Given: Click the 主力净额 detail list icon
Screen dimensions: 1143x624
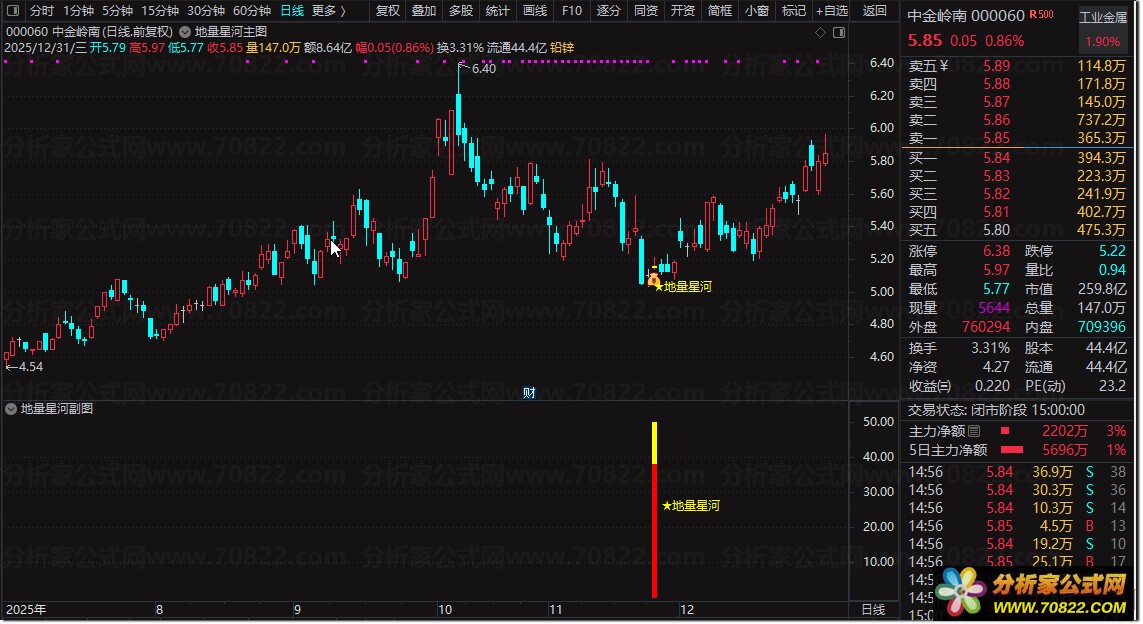Looking at the screenshot, I should 975,432.
